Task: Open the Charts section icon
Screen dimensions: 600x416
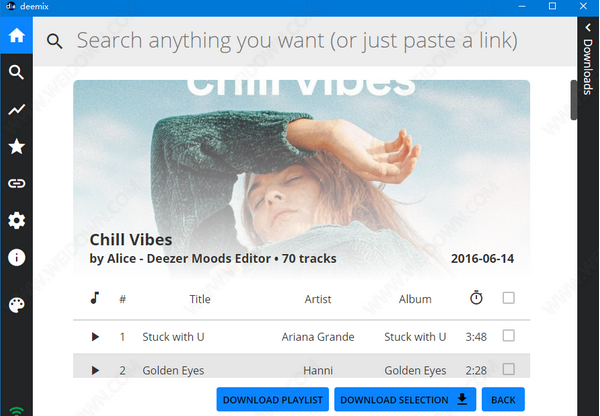Action: [16, 110]
